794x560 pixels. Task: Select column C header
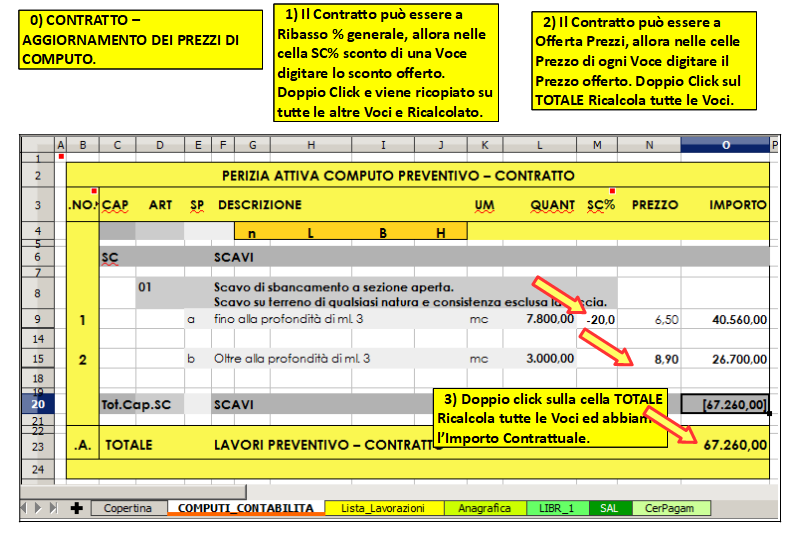click(x=117, y=145)
